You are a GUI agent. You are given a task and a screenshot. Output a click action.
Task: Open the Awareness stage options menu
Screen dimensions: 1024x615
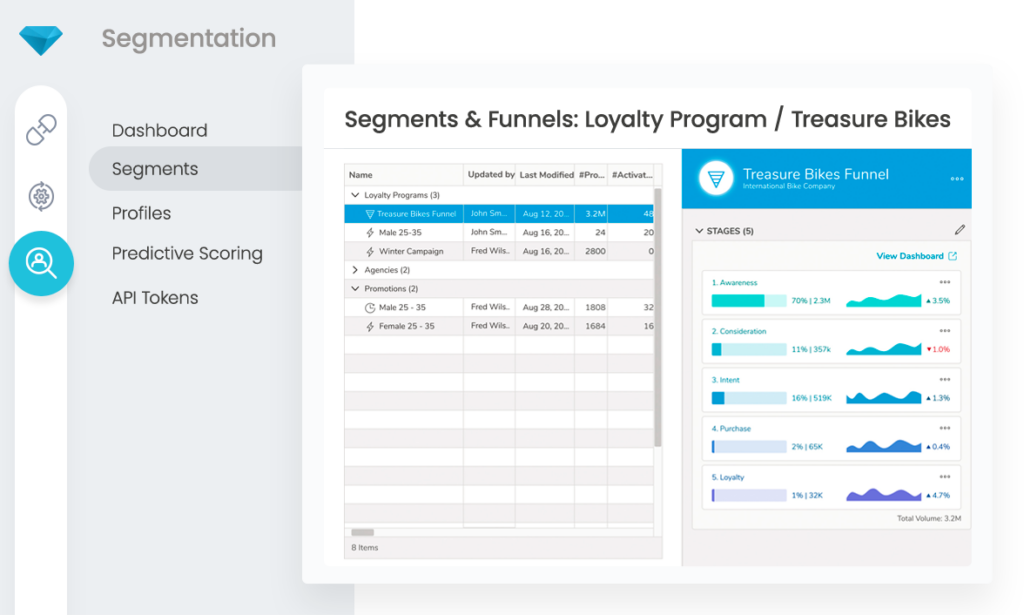point(944,283)
